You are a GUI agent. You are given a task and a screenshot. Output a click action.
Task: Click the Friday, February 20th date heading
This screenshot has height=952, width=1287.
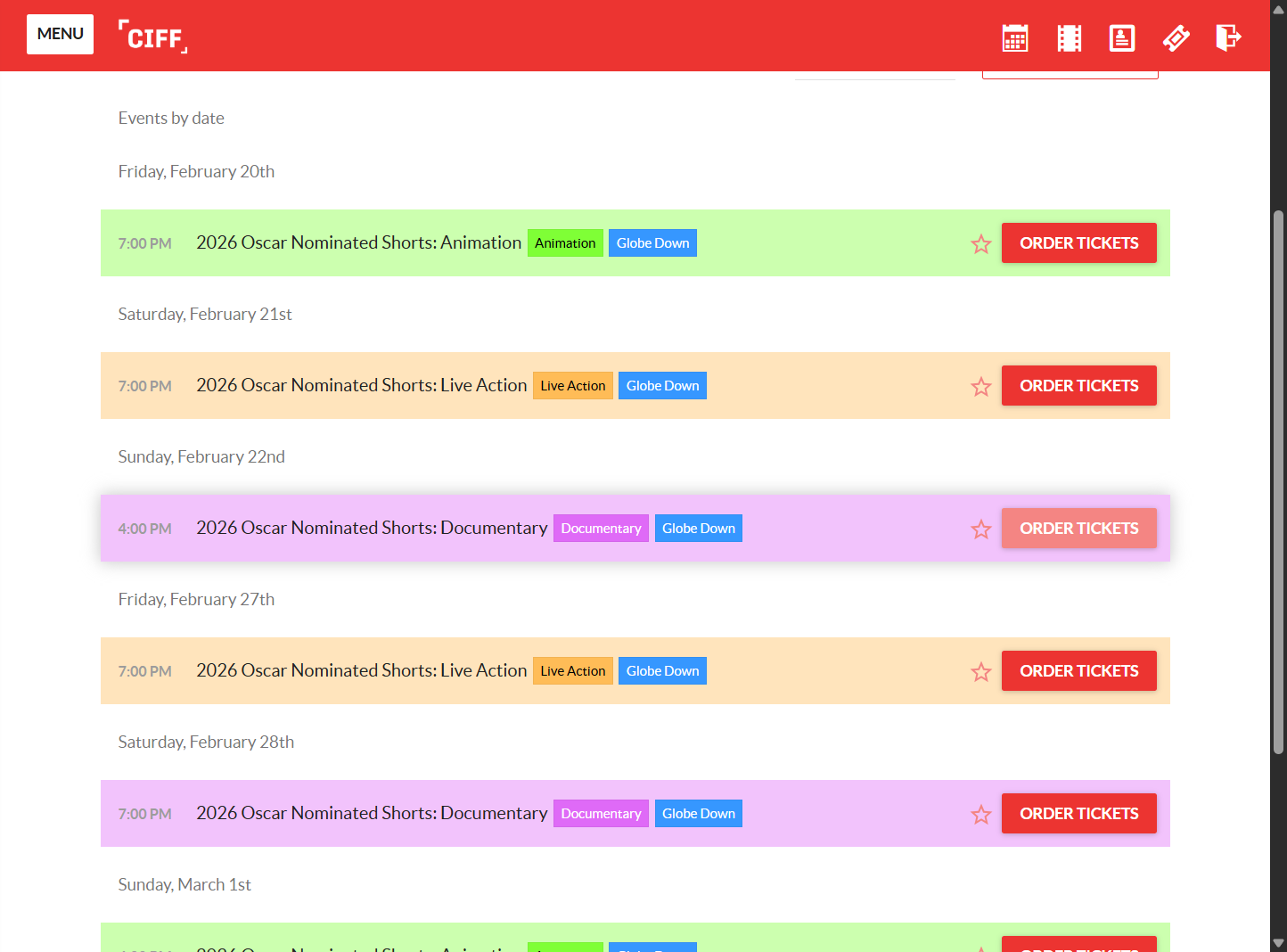(x=196, y=171)
